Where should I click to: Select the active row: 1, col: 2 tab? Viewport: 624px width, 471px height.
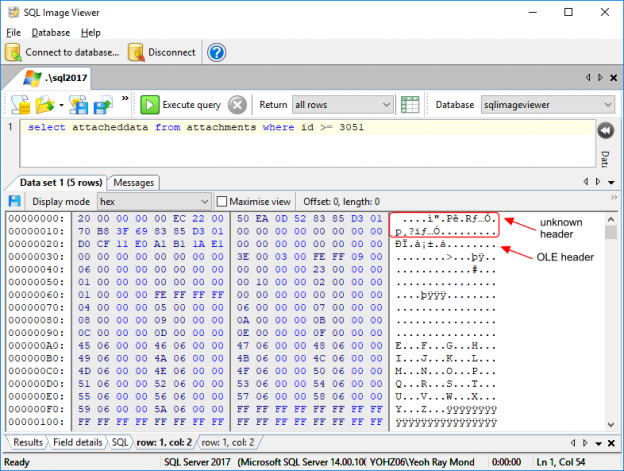[164, 442]
